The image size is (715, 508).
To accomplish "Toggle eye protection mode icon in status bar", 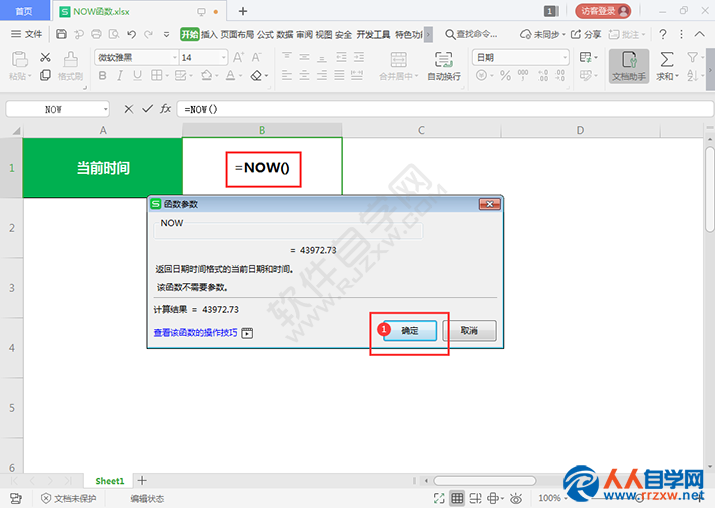I will tap(516, 498).
